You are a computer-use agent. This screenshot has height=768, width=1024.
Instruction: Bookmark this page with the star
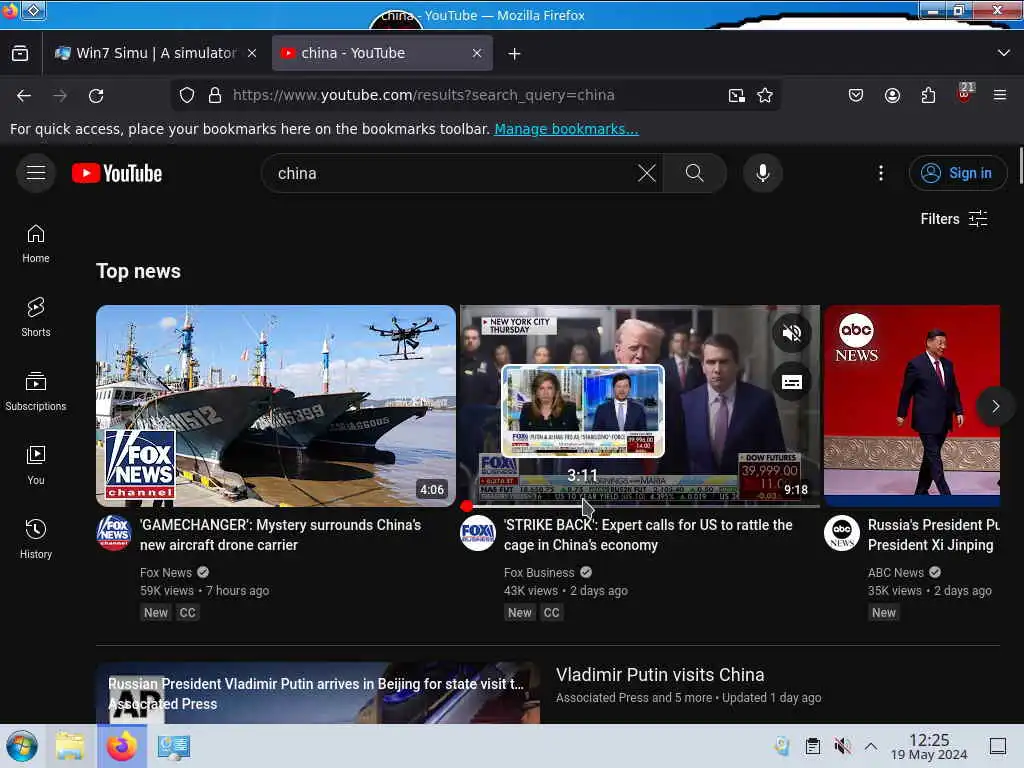[765, 95]
